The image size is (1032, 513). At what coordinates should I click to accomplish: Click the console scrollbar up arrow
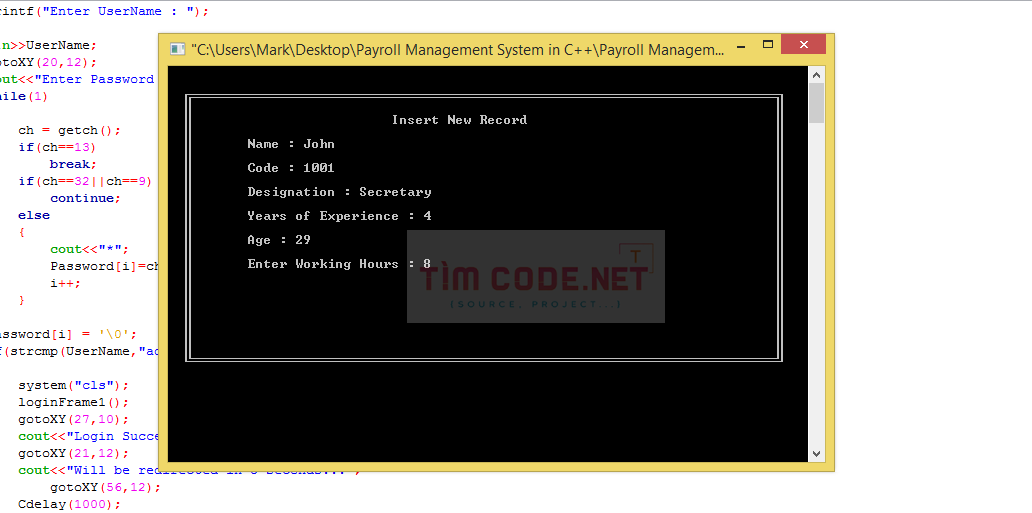tap(816, 74)
